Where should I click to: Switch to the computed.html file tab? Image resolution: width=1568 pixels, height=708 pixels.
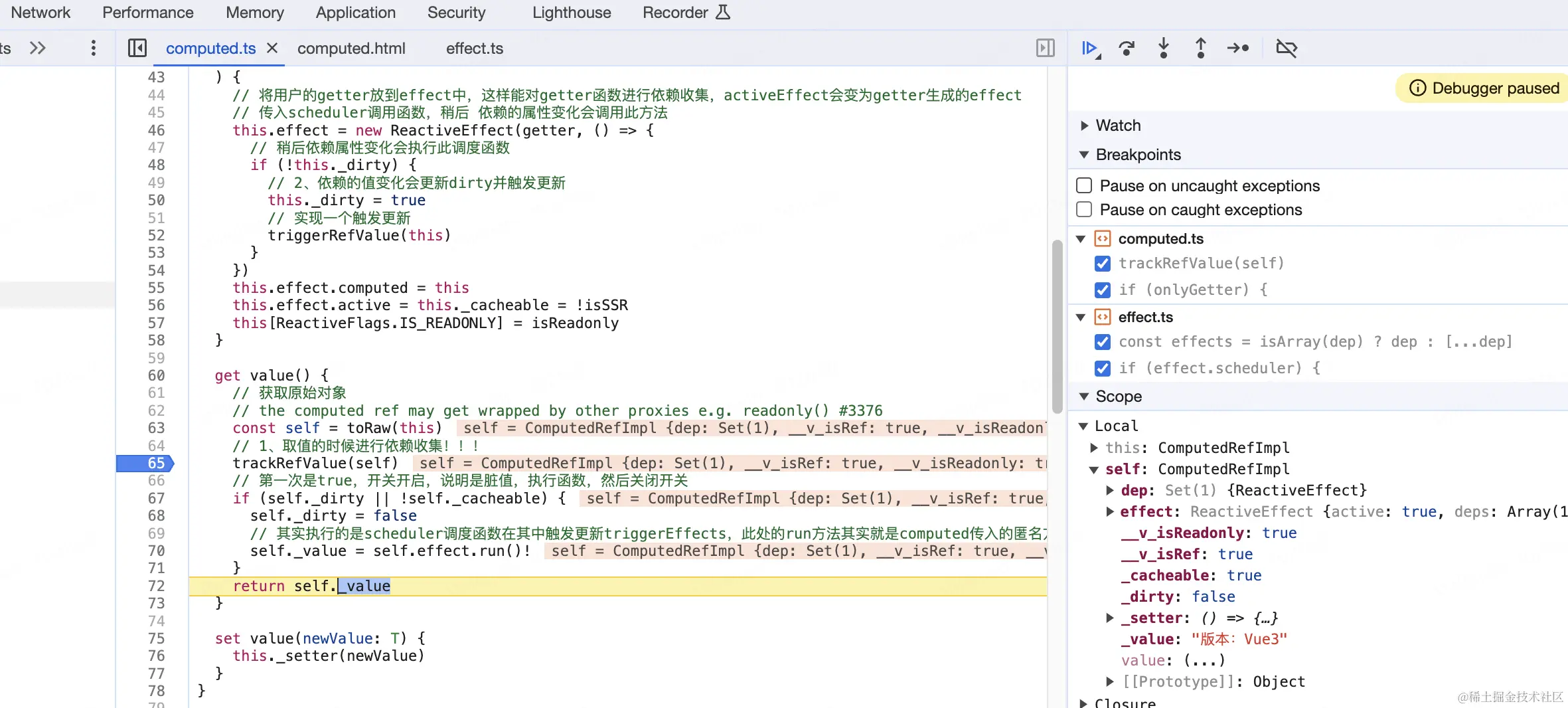click(351, 48)
